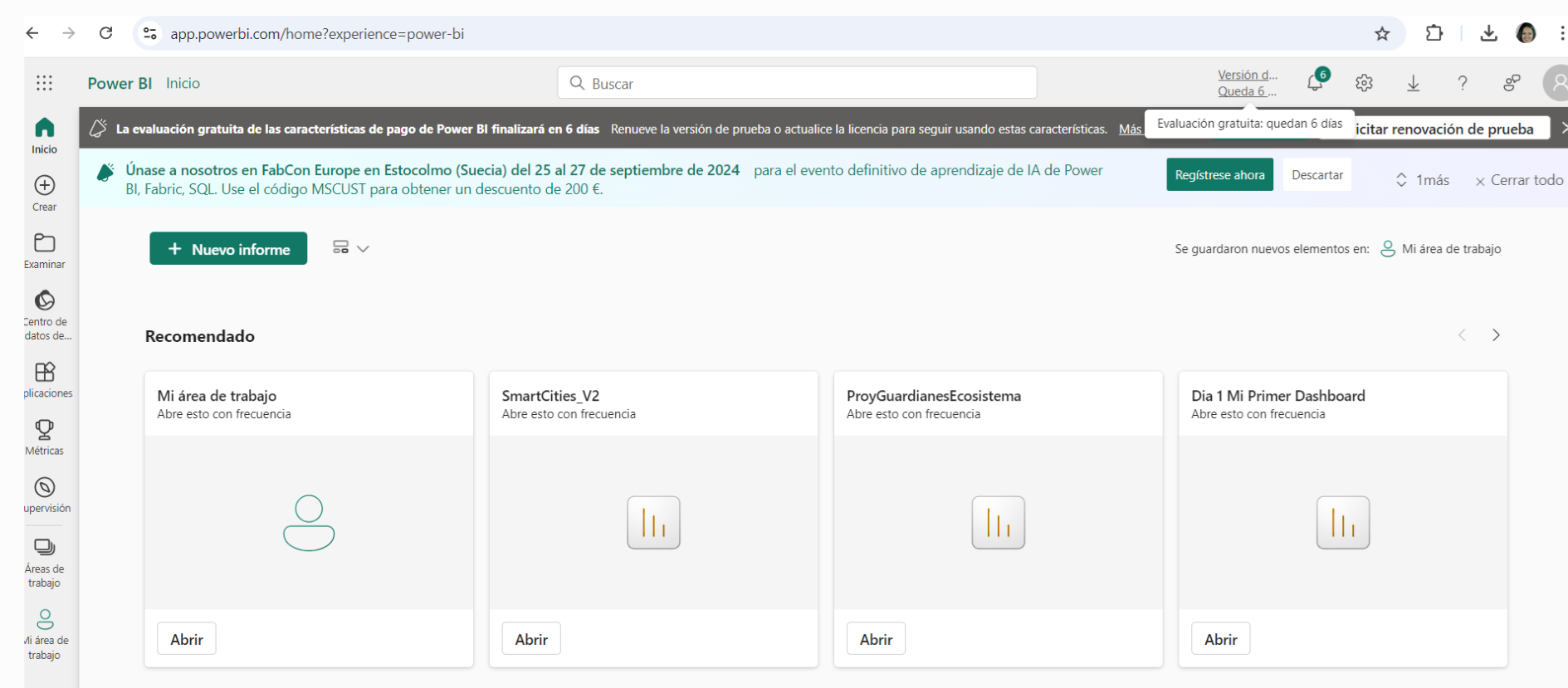
Task: Open SmartCities_V2 with Abrir button
Action: pyautogui.click(x=531, y=639)
